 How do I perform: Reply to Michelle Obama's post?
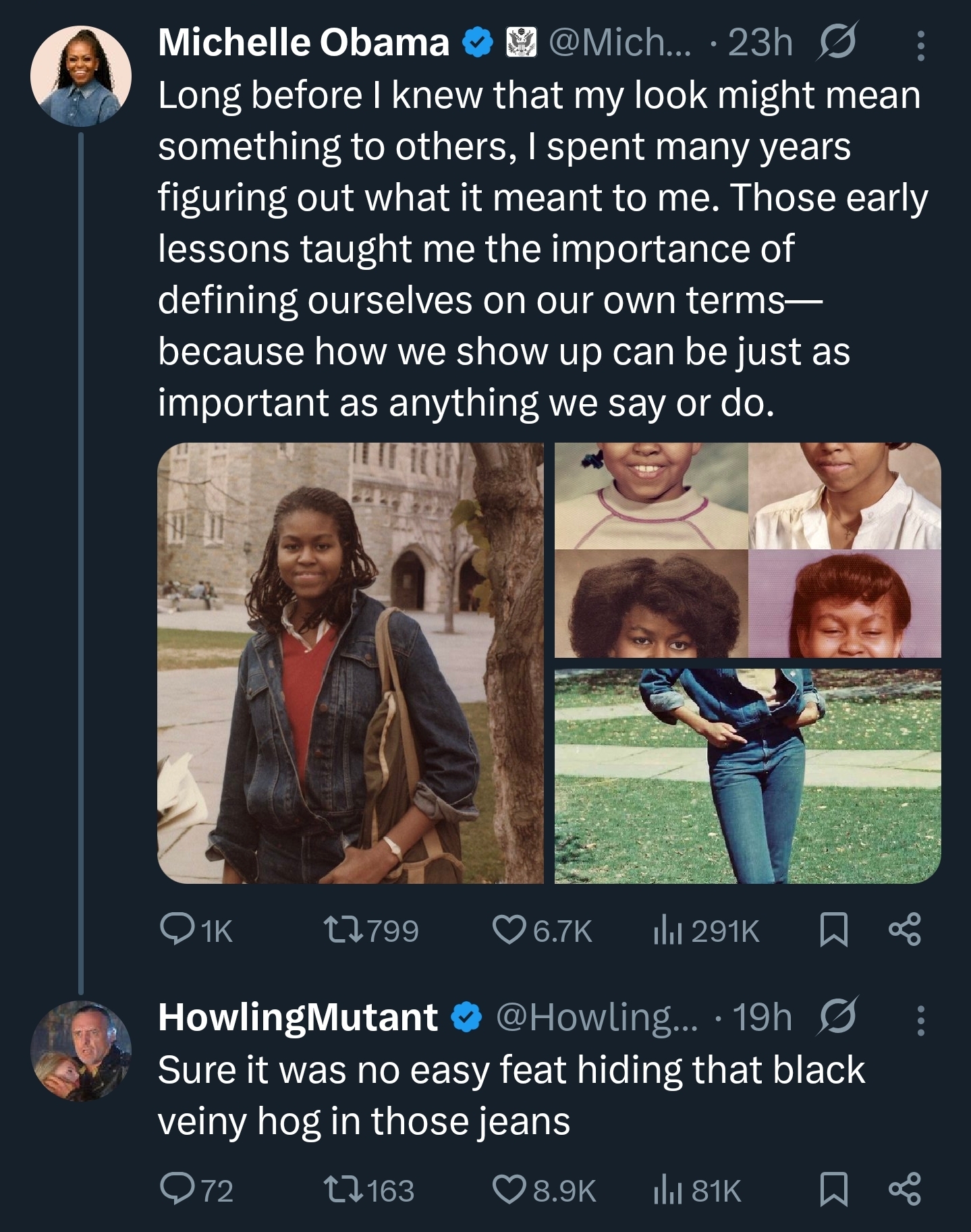[x=177, y=931]
